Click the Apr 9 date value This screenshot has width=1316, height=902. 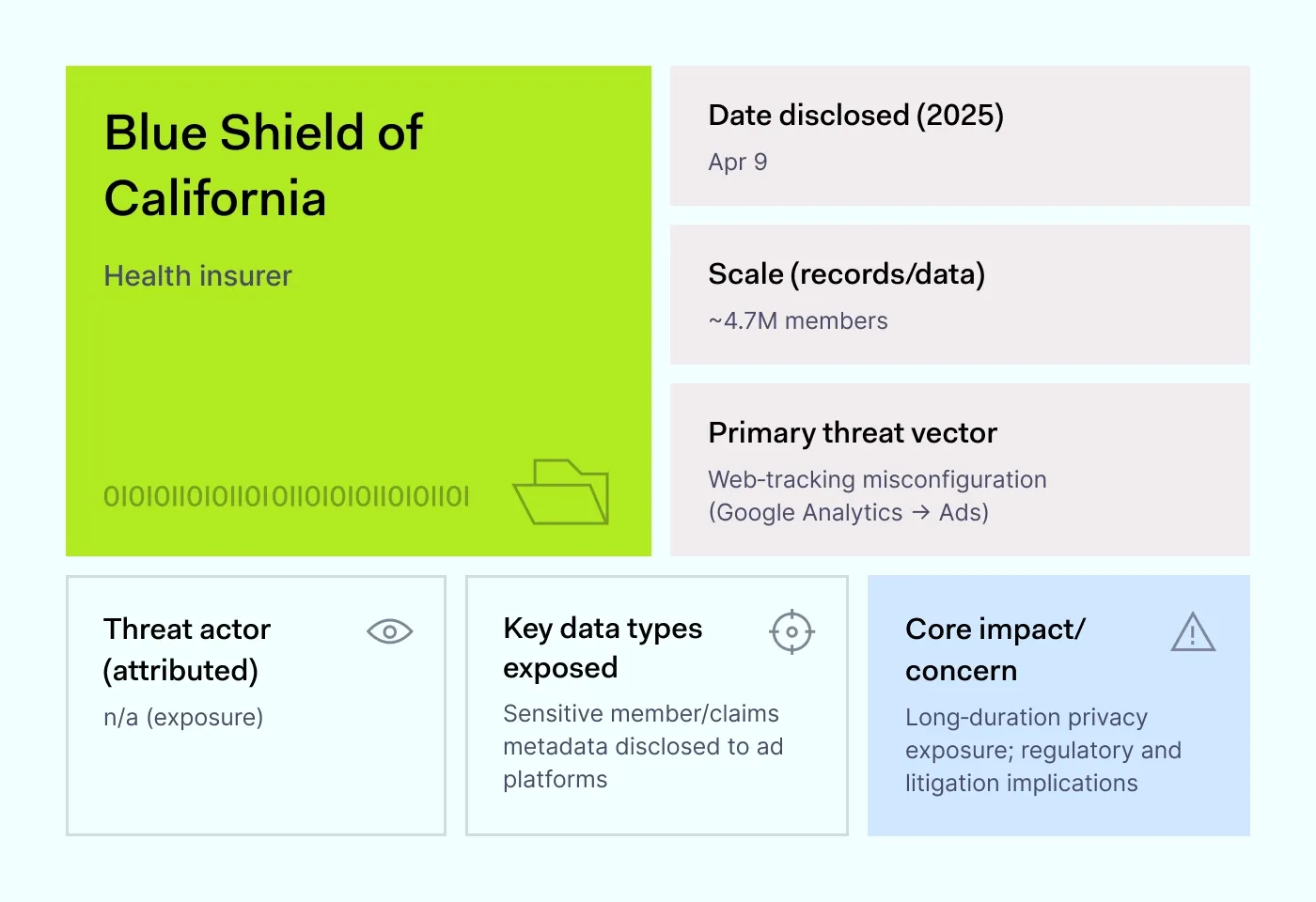(738, 163)
